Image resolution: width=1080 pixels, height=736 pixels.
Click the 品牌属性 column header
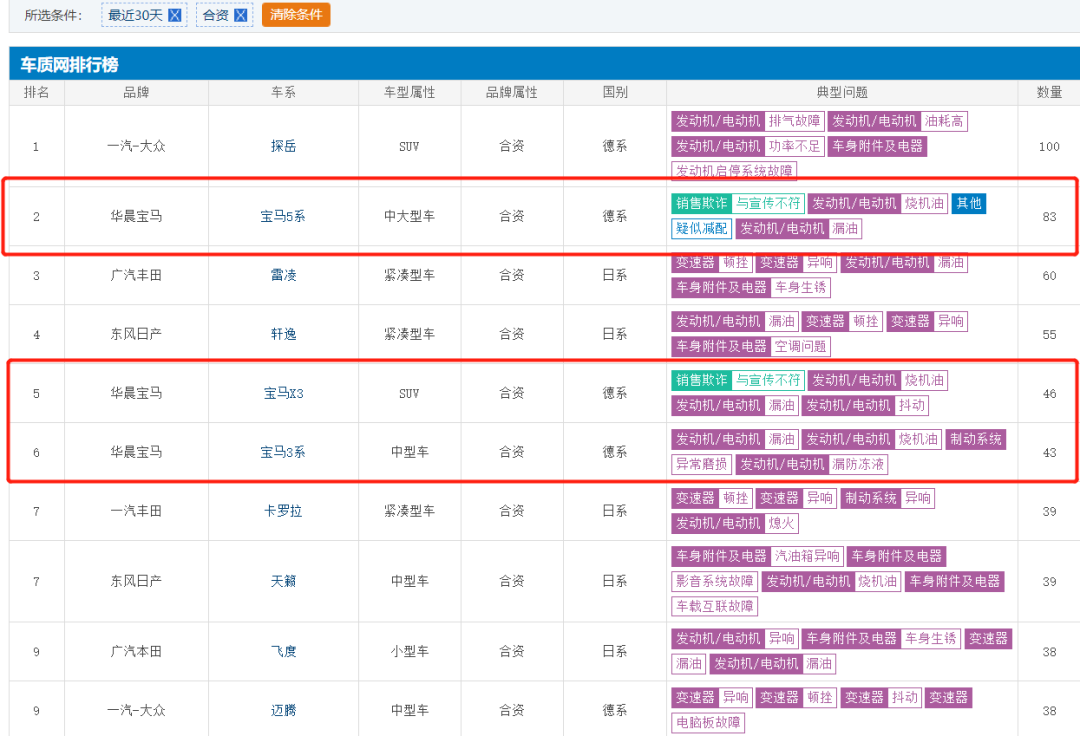coord(512,92)
